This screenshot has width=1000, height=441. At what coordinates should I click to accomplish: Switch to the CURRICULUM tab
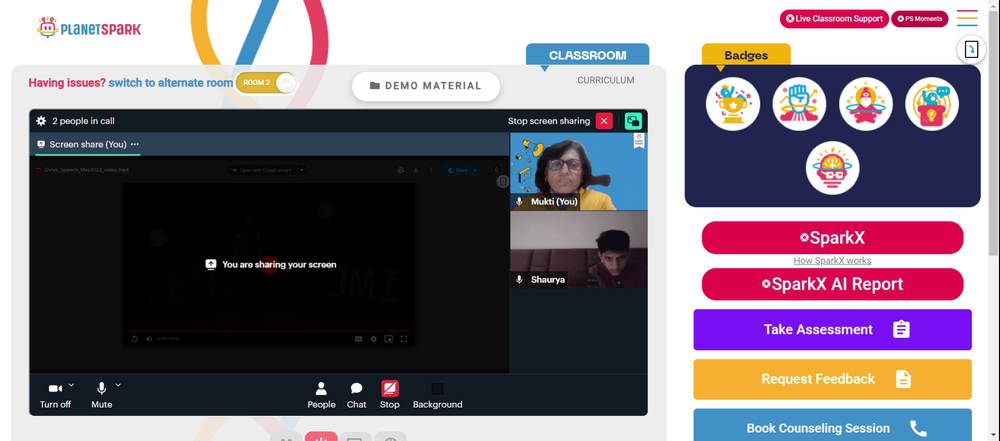[x=606, y=80]
